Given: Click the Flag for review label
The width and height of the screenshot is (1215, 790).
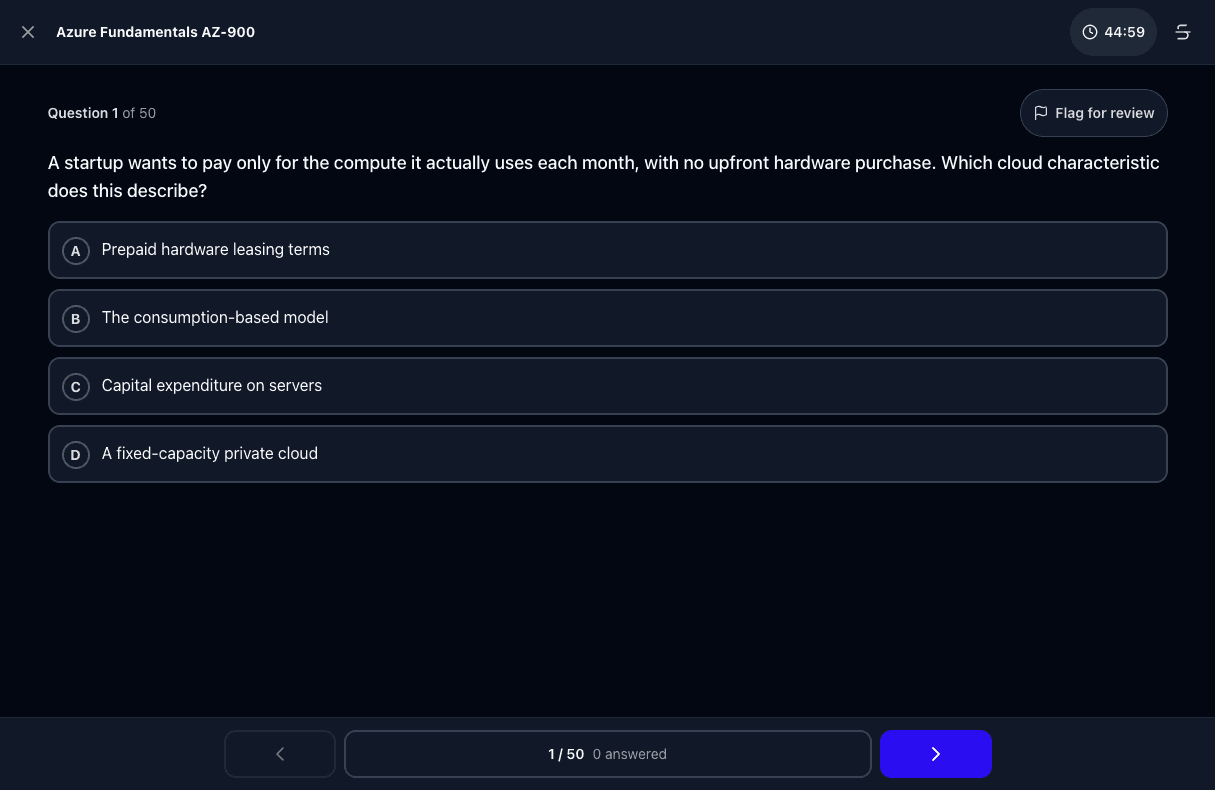Looking at the screenshot, I should (1105, 113).
